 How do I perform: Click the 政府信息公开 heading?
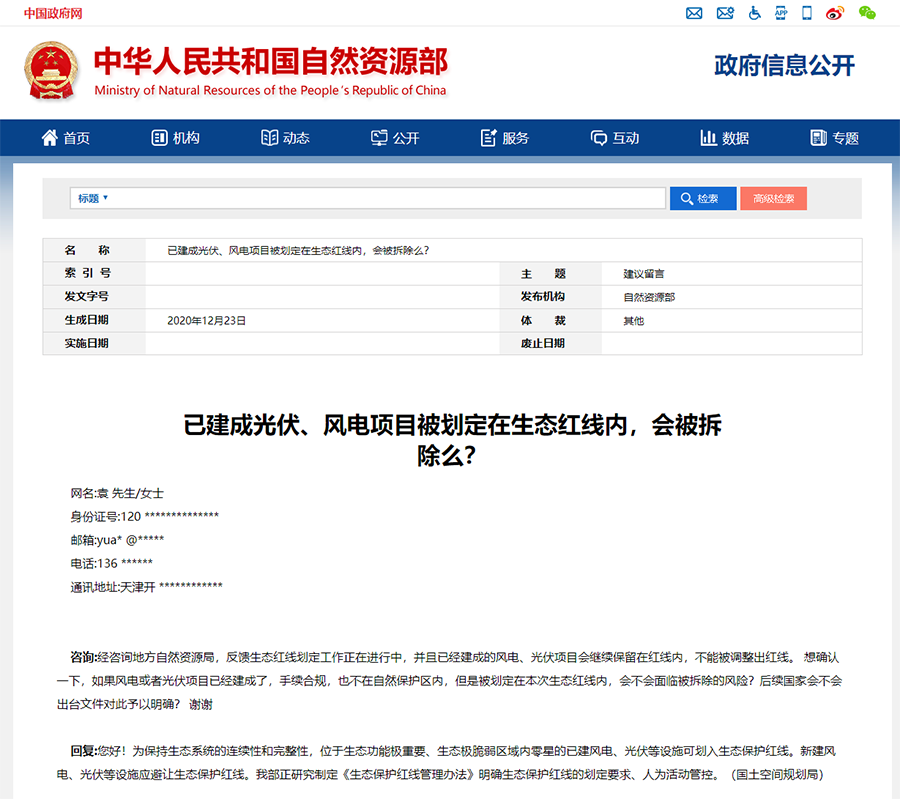pyautogui.click(x=785, y=65)
